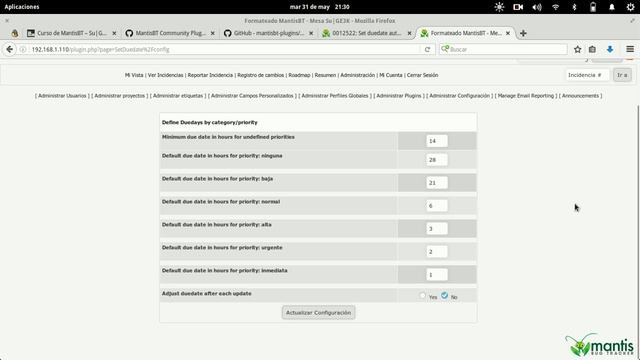Screen dimensions: 640x360
Task: Click Cerrar Sesión to log out
Action: [422, 75]
